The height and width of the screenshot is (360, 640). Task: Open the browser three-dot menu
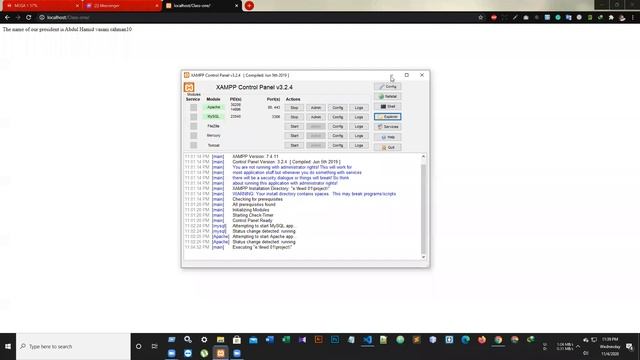coord(633,18)
